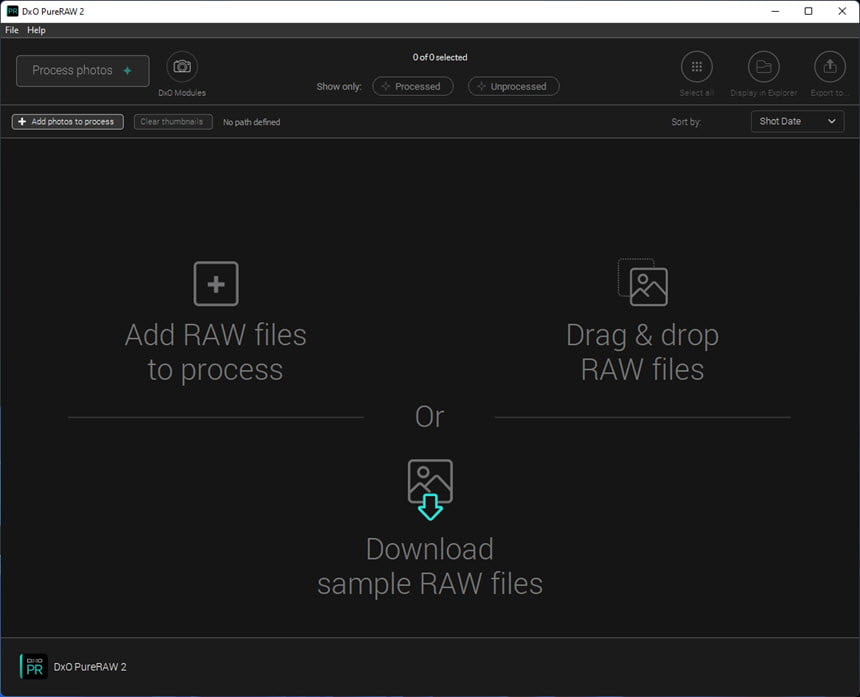860x697 pixels.
Task: Click the Process photos button
Action: tap(83, 71)
